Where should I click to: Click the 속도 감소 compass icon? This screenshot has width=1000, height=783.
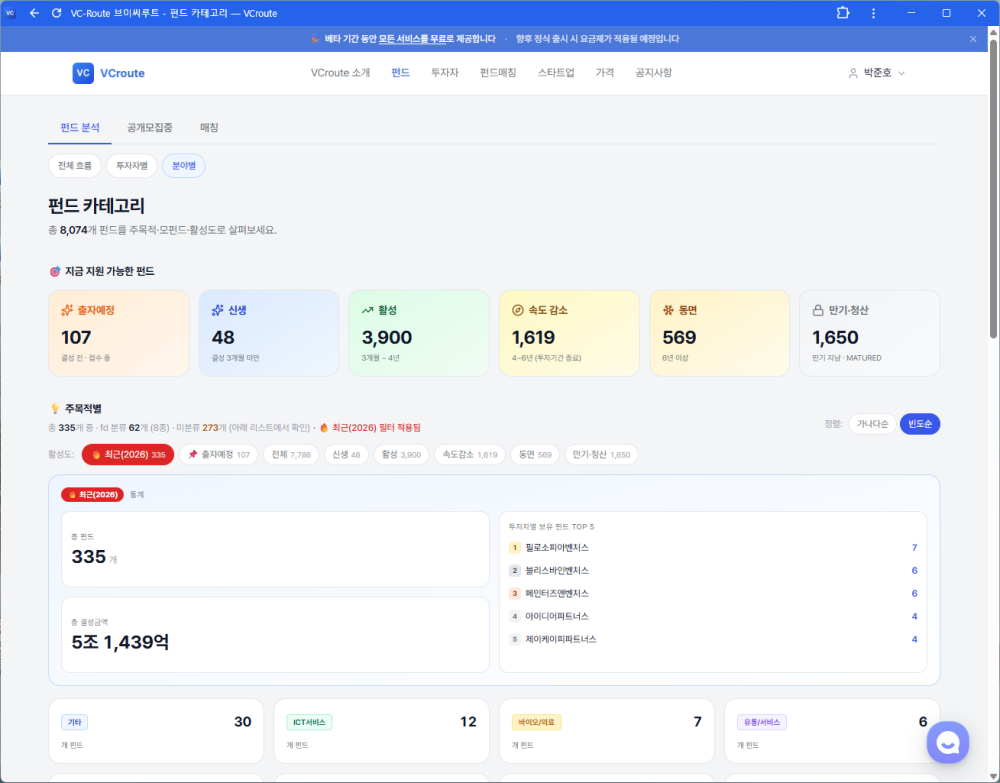coord(518,311)
